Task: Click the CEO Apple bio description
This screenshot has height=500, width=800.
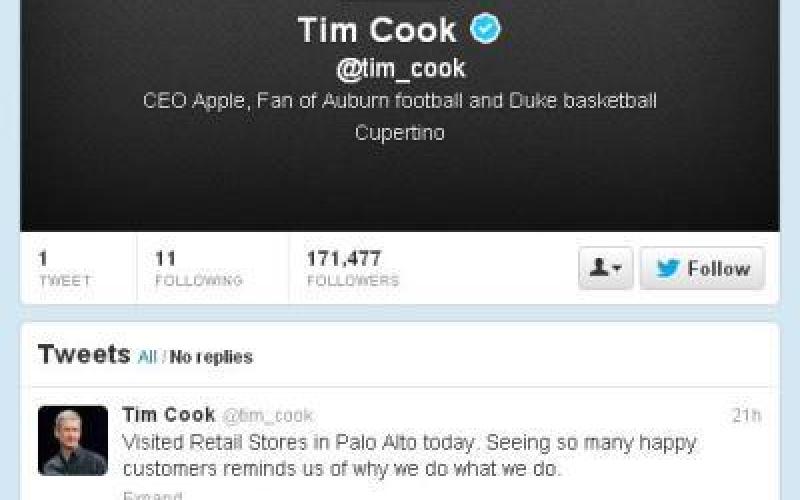Action: pyautogui.click(x=399, y=101)
